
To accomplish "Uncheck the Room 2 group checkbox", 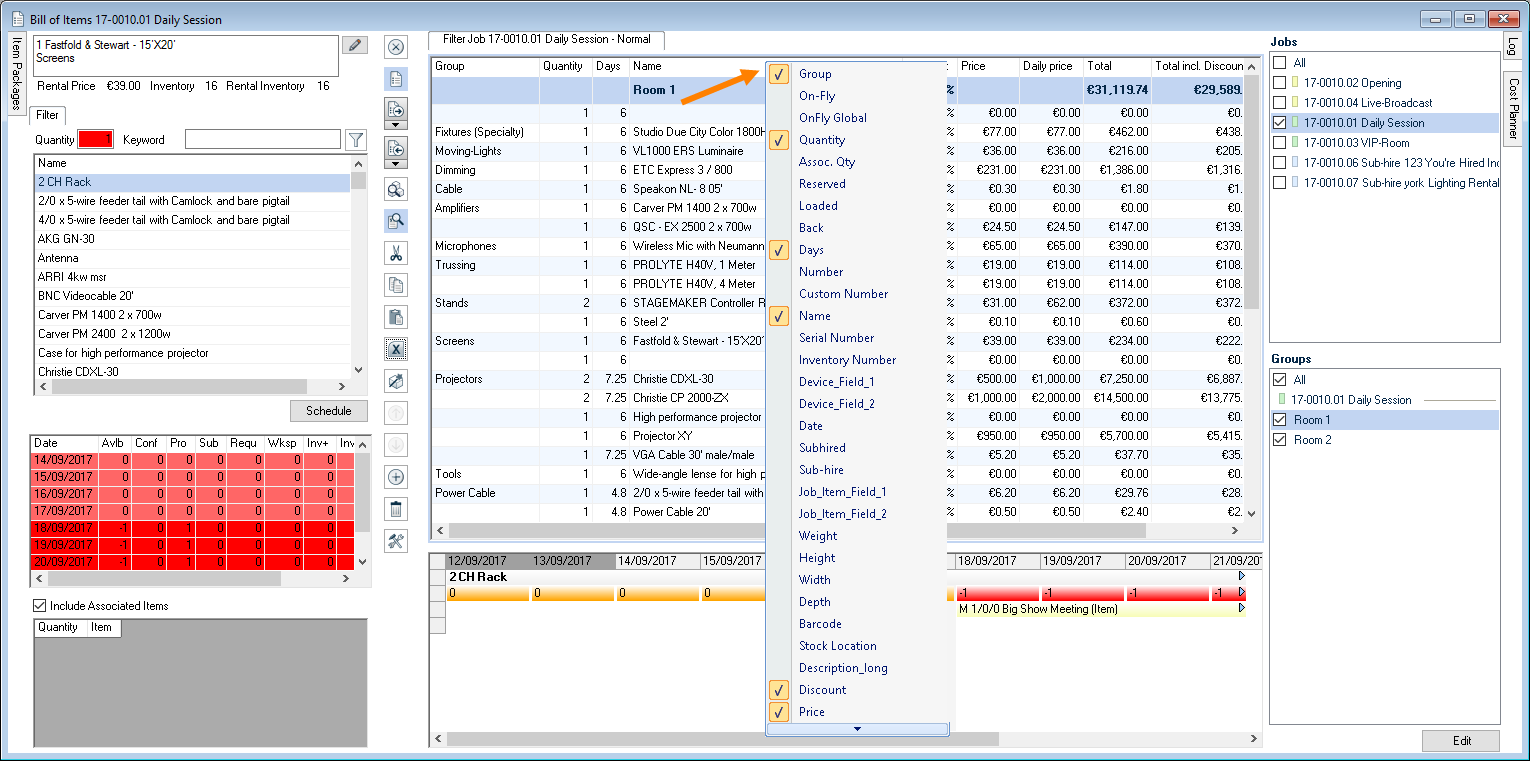I will click(x=1279, y=440).
